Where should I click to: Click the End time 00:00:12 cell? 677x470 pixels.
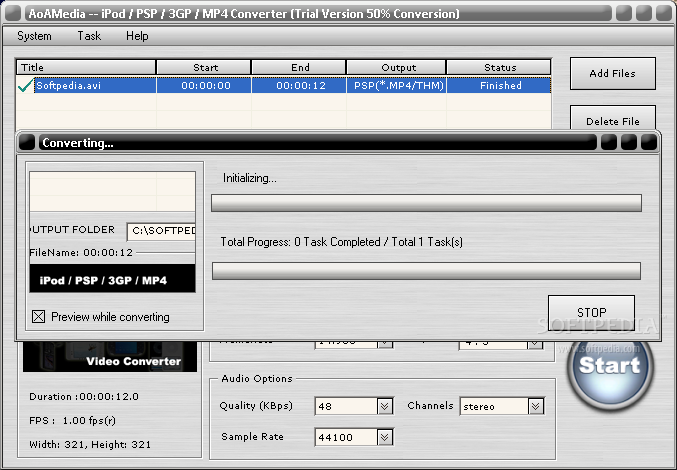pyautogui.click(x=299, y=85)
